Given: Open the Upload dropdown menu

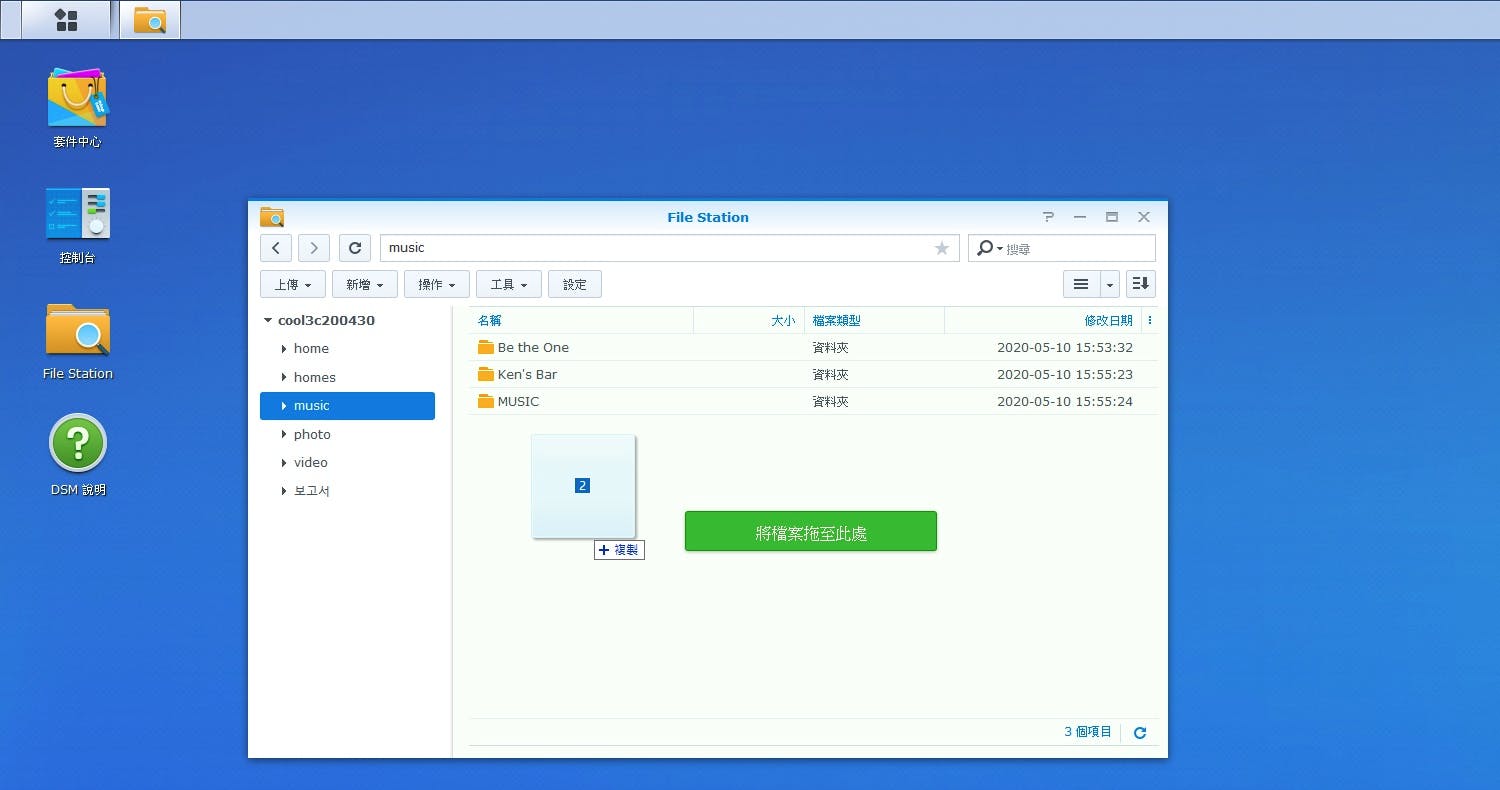Looking at the screenshot, I should [293, 284].
